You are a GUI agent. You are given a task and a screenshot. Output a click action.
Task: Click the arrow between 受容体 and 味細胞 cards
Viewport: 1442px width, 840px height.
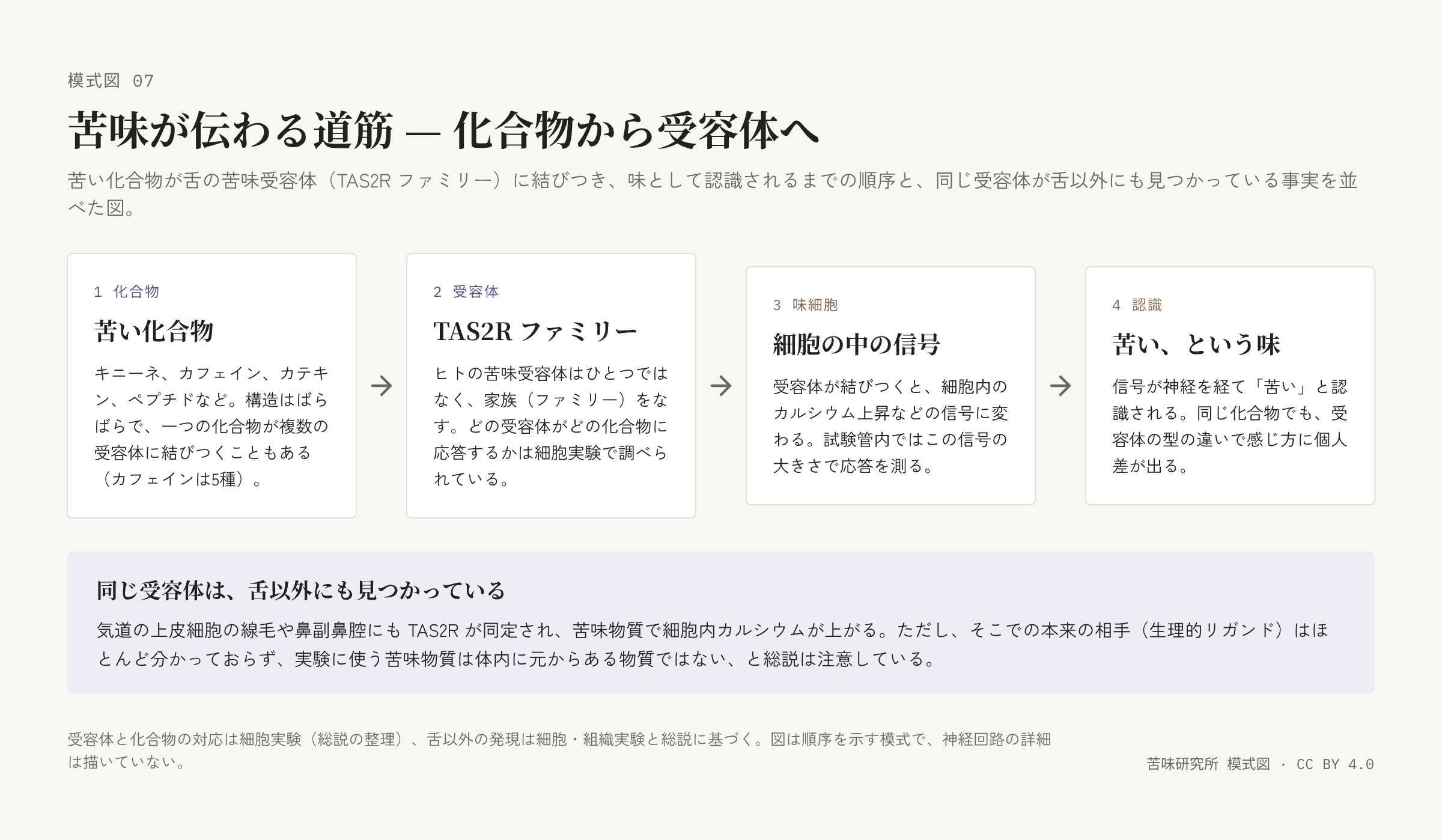point(721,386)
